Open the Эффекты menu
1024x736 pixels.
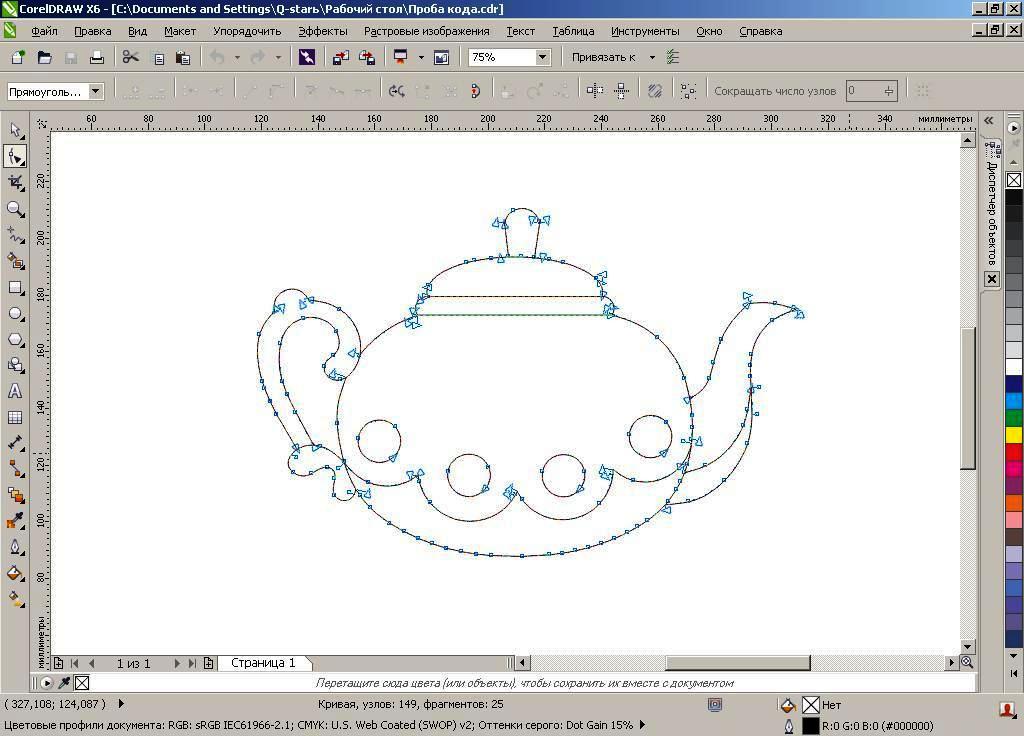(323, 31)
